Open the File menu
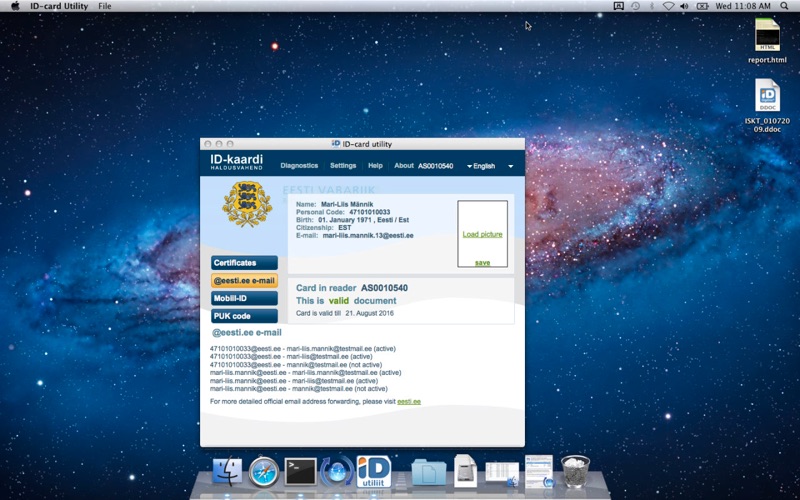800x500 pixels. [x=104, y=6]
